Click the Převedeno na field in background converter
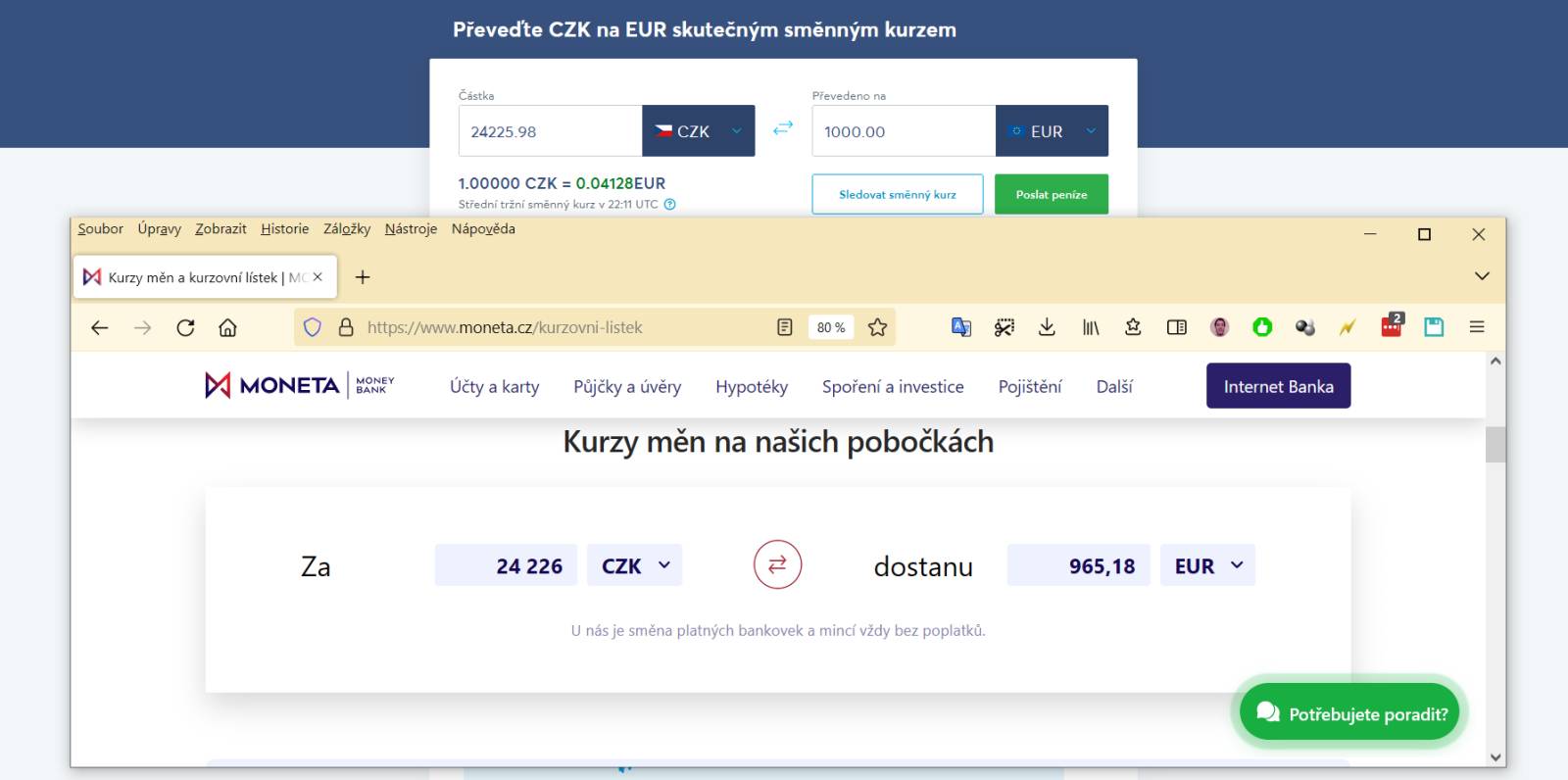This screenshot has height=780, width=1568. click(904, 130)
